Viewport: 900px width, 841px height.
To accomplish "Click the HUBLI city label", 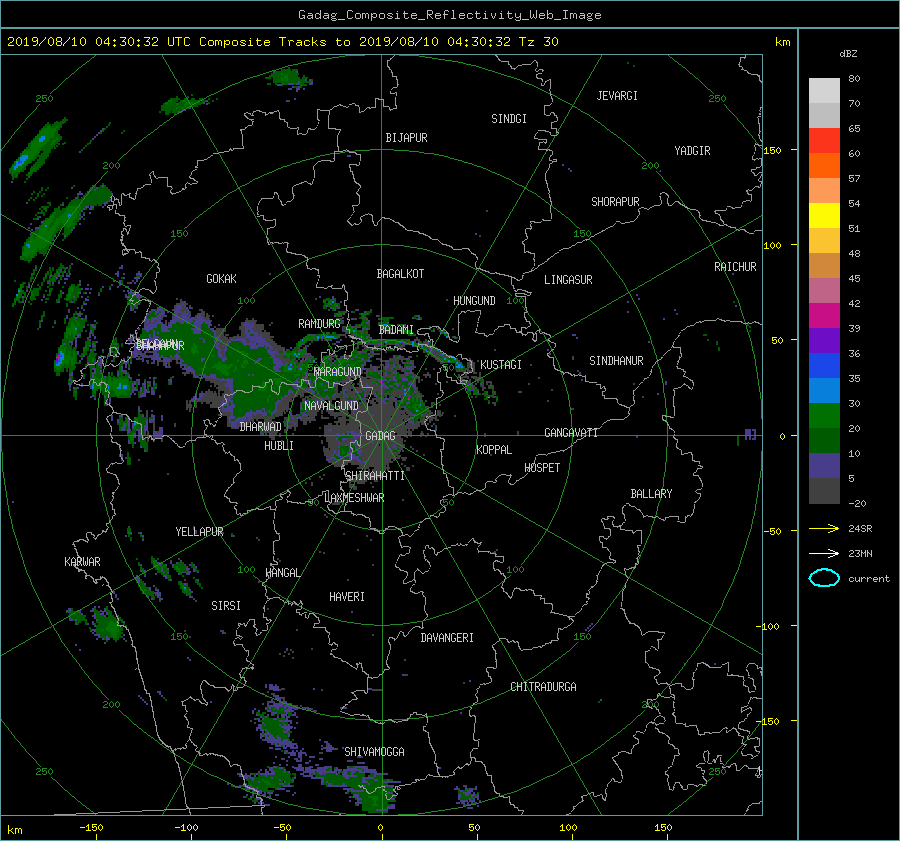I will 279,446.
